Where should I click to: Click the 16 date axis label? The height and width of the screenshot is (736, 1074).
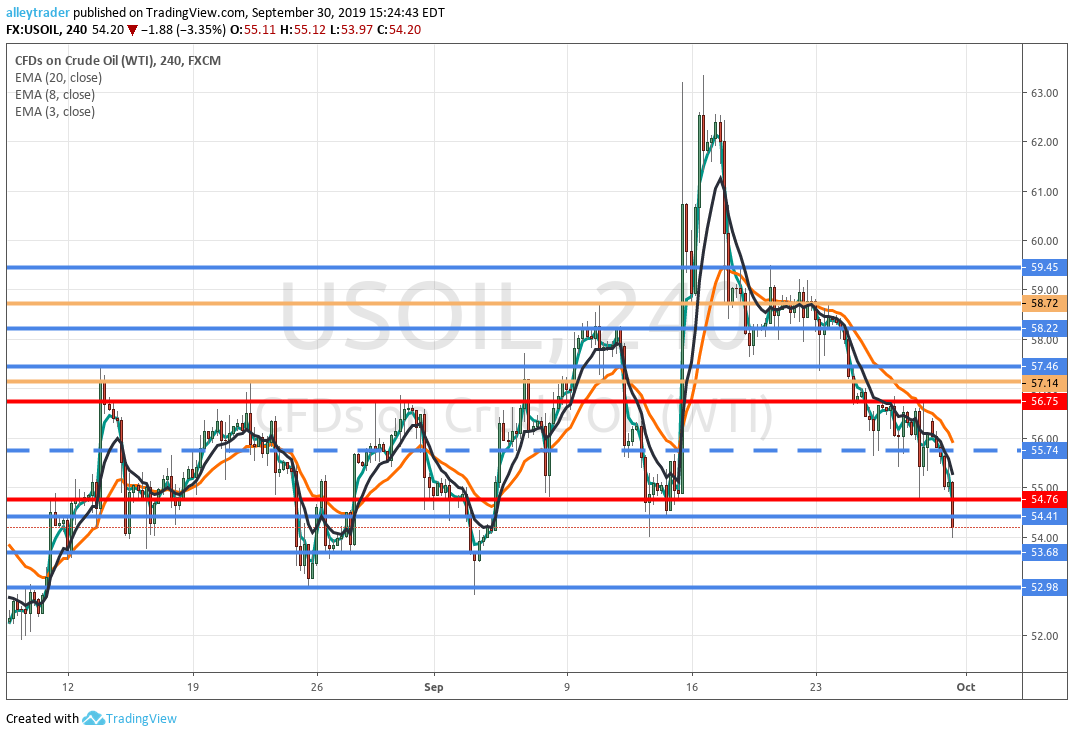pyautogui.click(x=692, y=687)
